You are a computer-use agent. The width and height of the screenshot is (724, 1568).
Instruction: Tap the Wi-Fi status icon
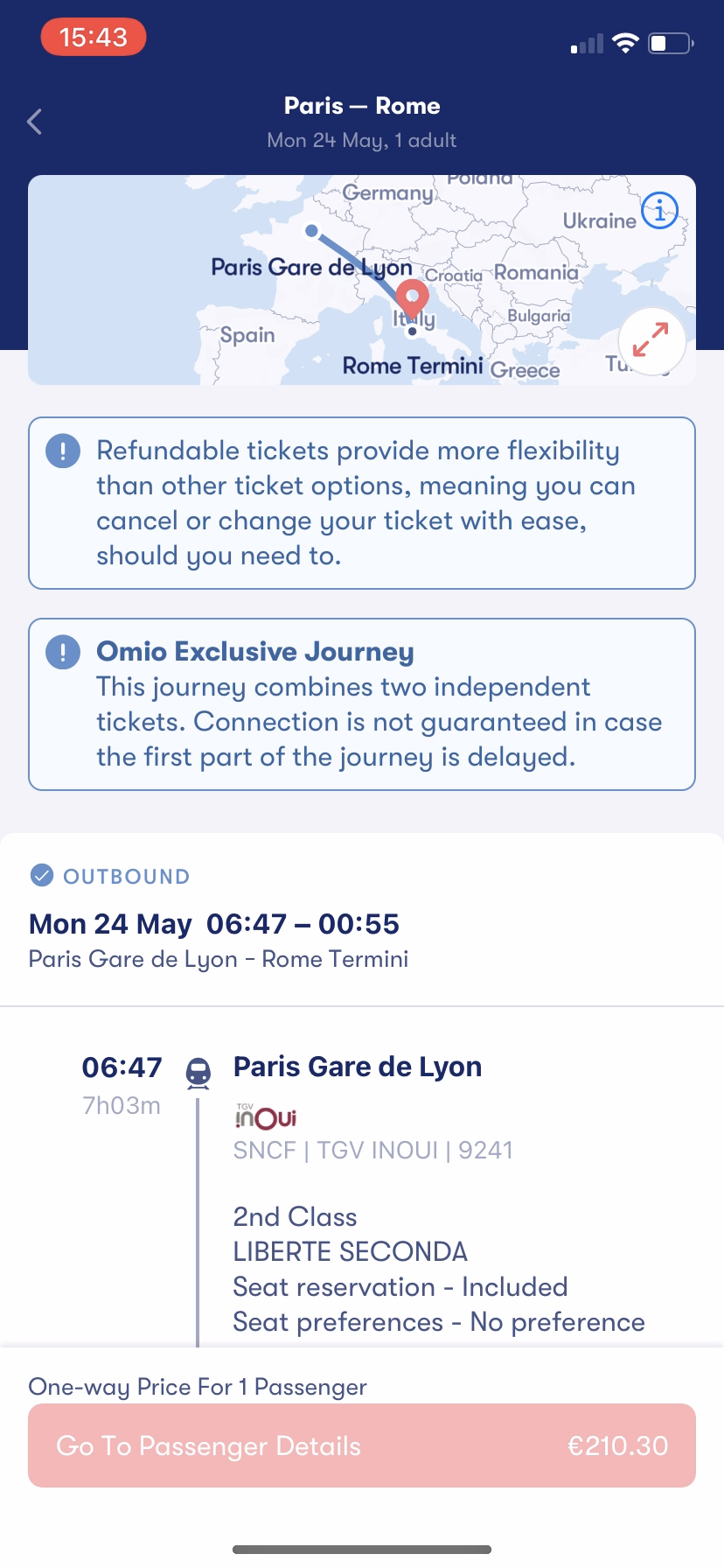pos(625,43)
